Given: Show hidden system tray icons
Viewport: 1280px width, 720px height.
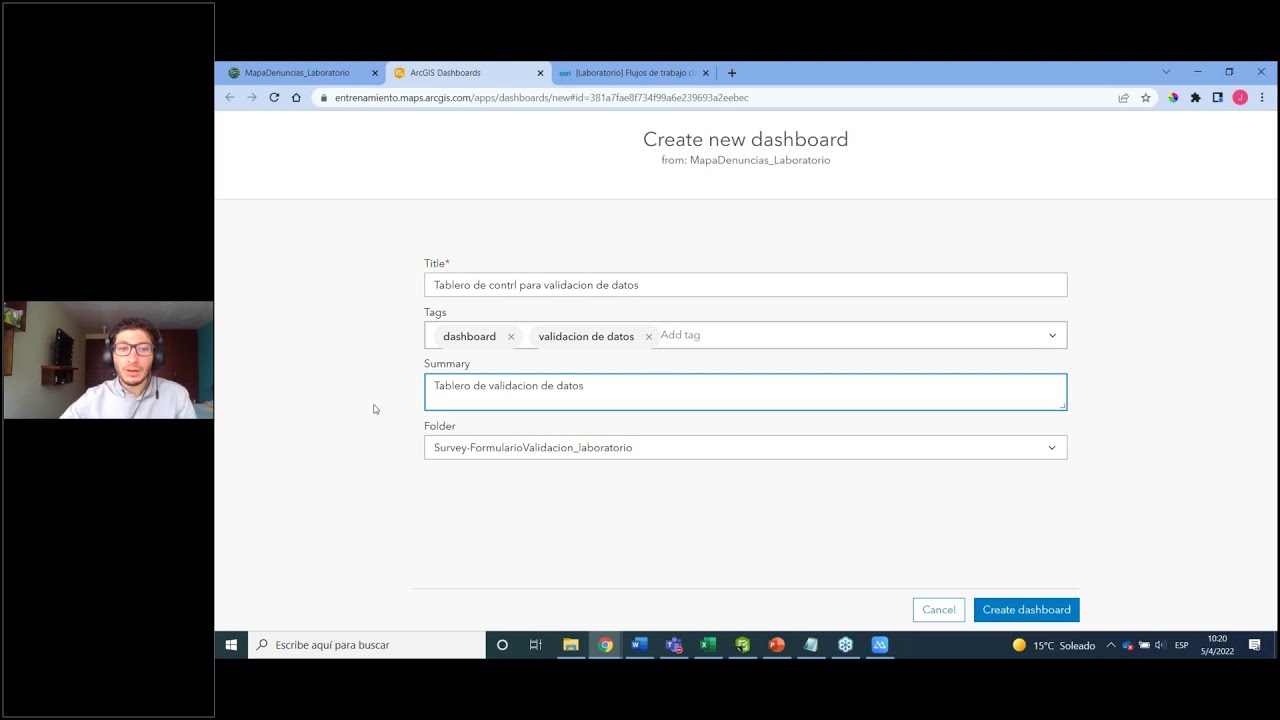Looking at the screenshot, I should pyautogui.click(x=1111, y=645).
